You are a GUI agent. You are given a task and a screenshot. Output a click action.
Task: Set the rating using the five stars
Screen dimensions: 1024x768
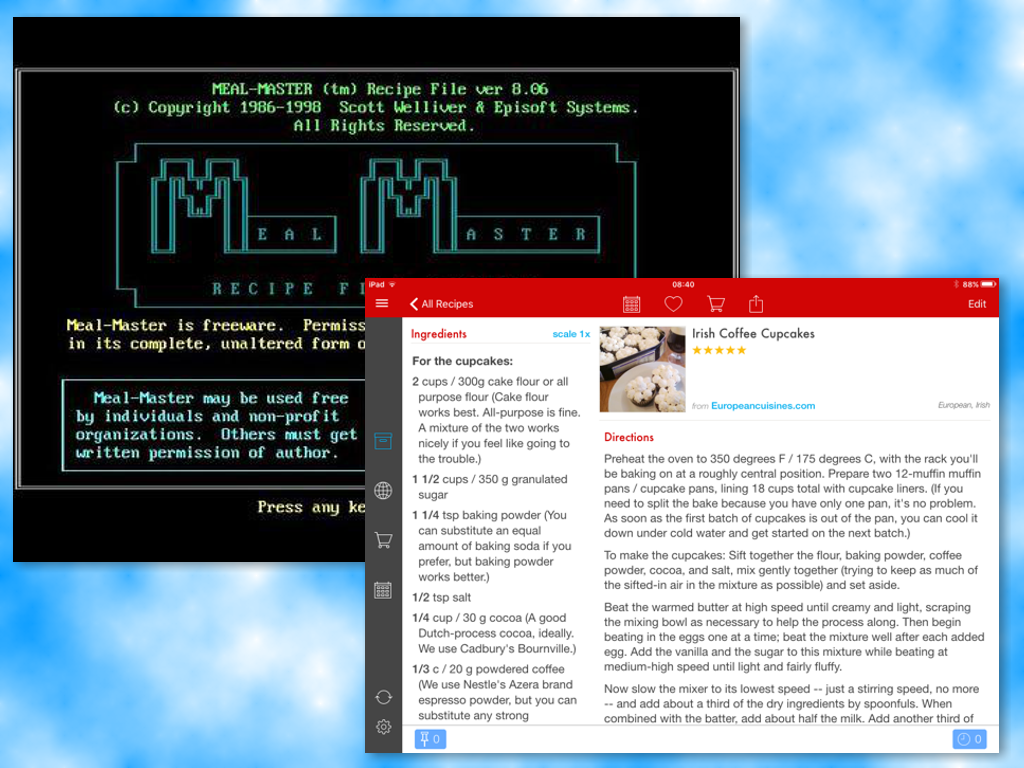[719, 350]
